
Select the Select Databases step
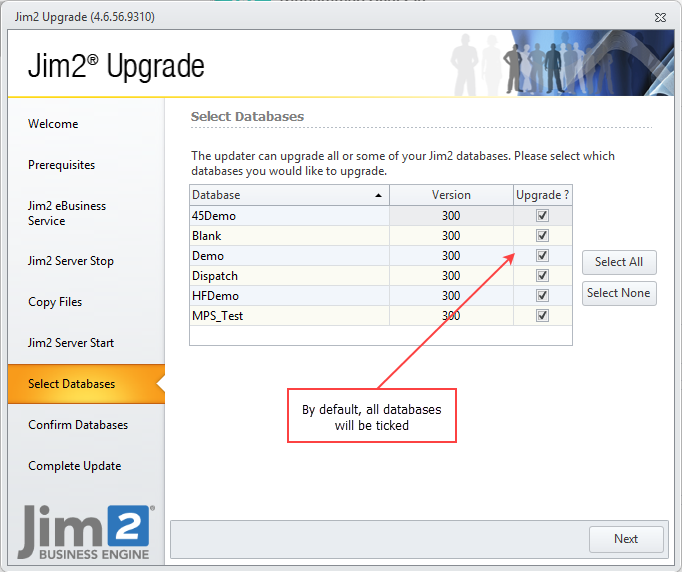pos(86,384)
